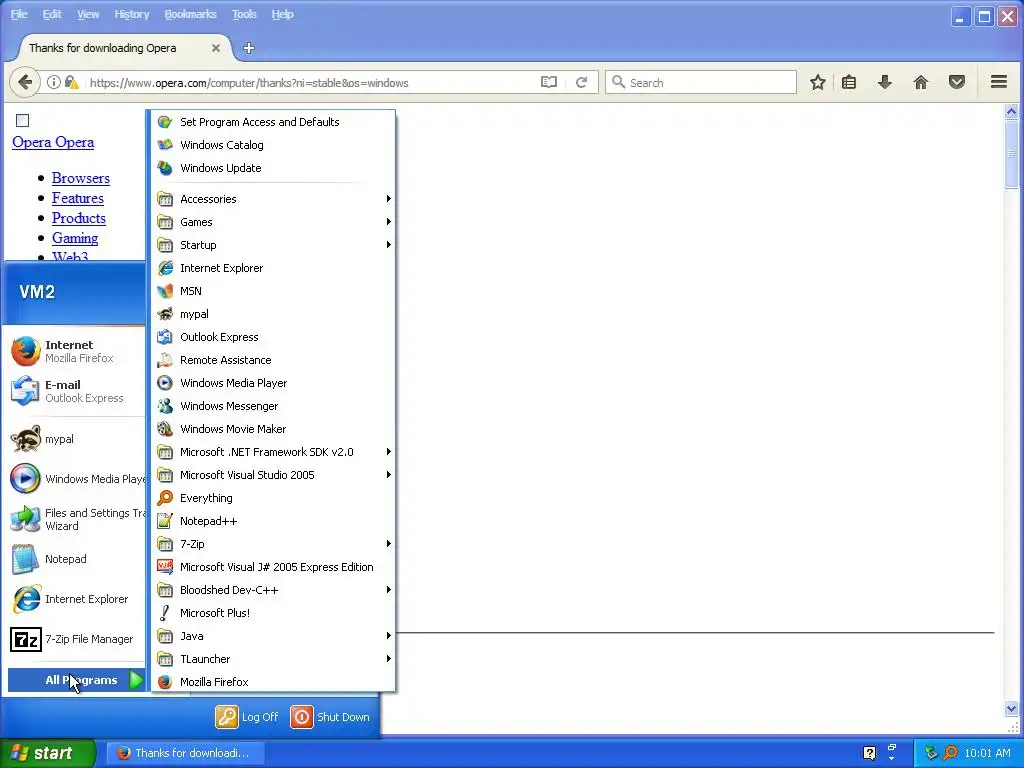Expand Bloodshed Dev-C++ submenu
The width and height of the screenshot is (1024, 768).
273,590
